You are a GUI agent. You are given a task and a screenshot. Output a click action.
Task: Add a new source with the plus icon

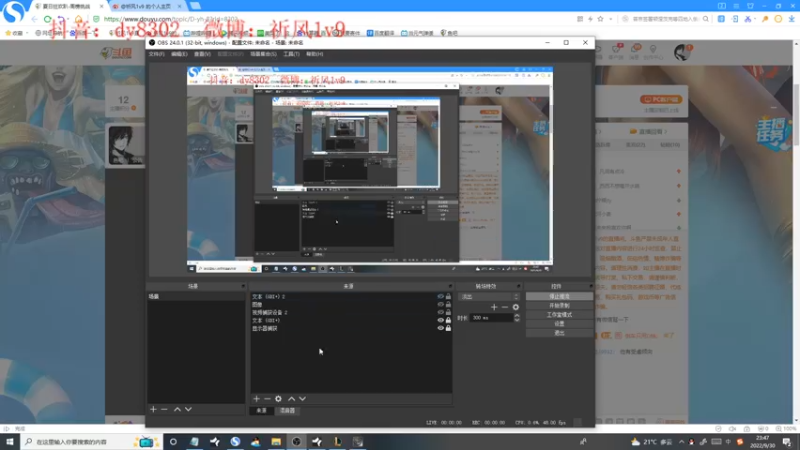click(x=257, y=398)
